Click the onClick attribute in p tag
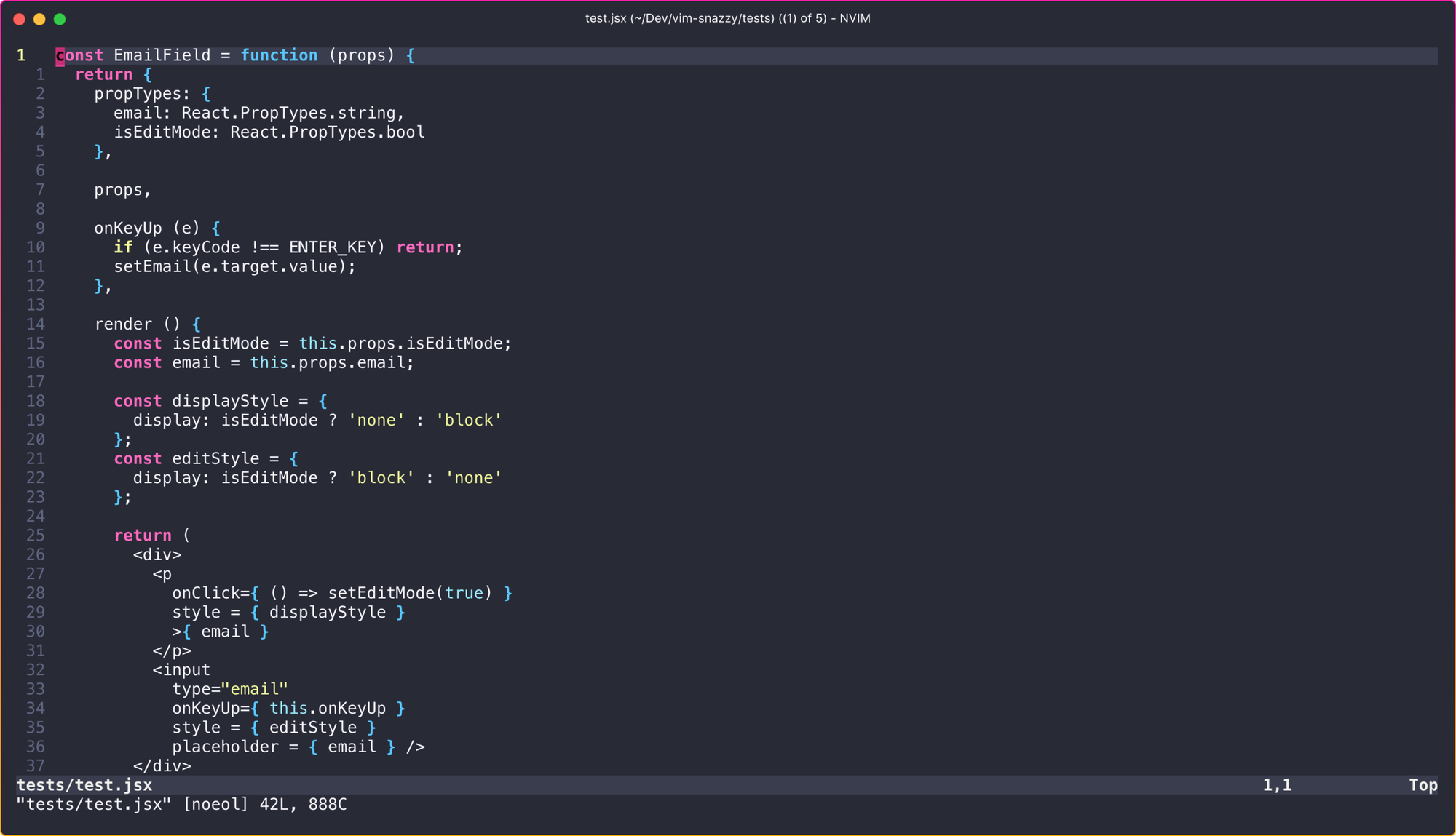 (206, 594)
